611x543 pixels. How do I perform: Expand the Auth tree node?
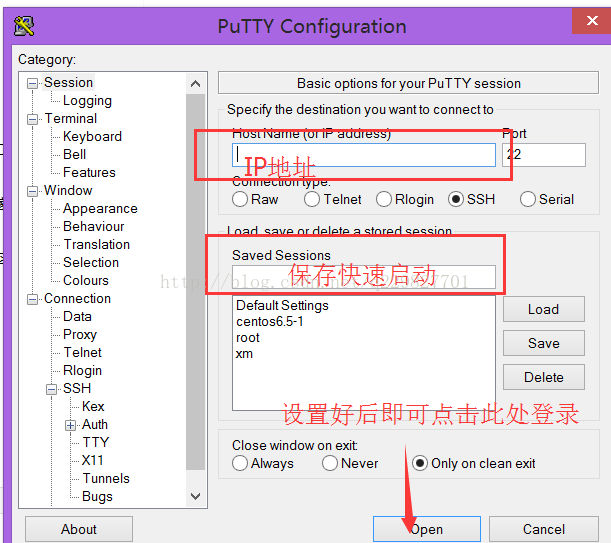[x=71, y=425]
